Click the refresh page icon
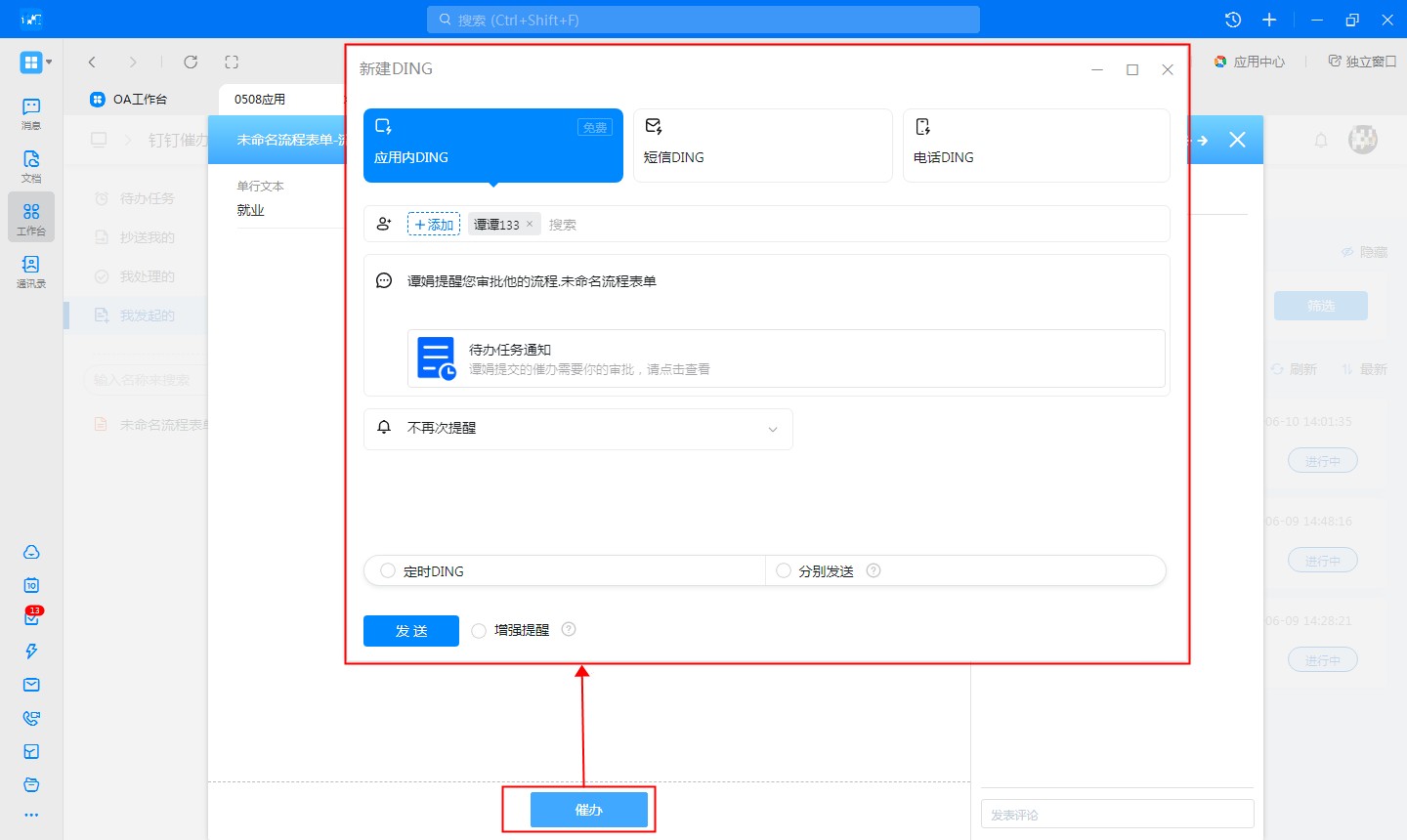 point(191,62)
